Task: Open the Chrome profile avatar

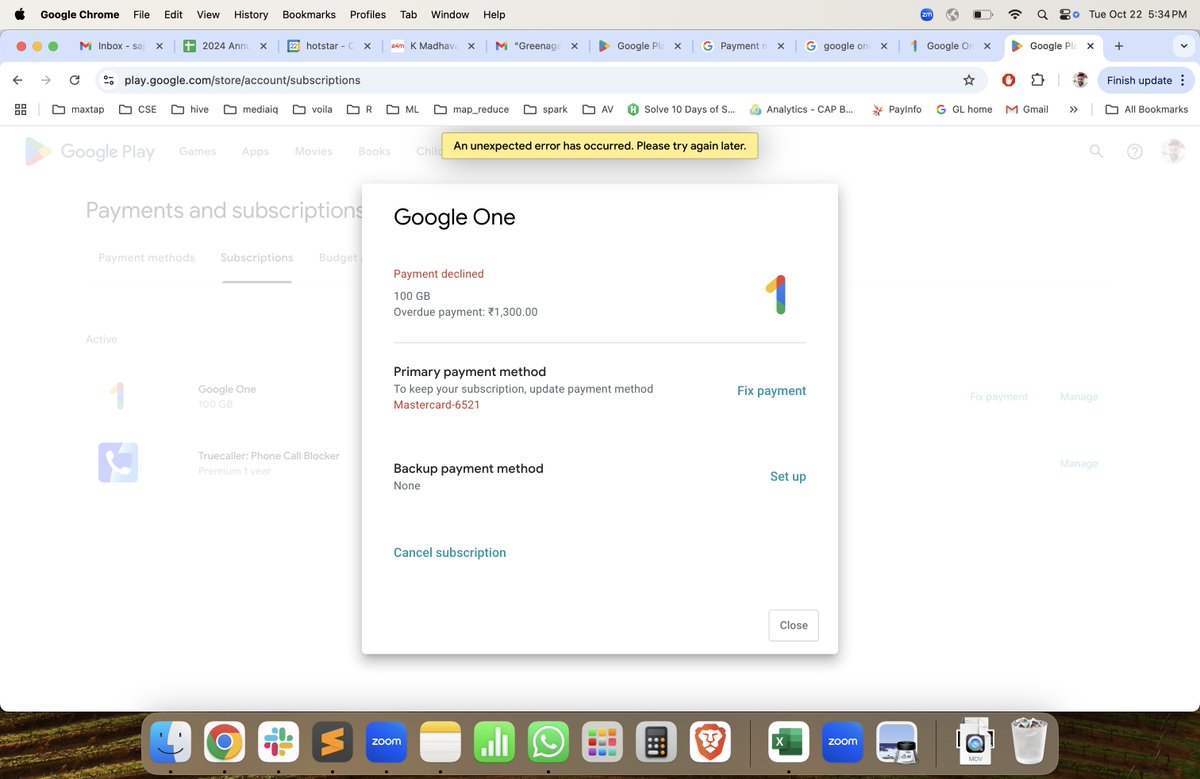Action: 1080,80
